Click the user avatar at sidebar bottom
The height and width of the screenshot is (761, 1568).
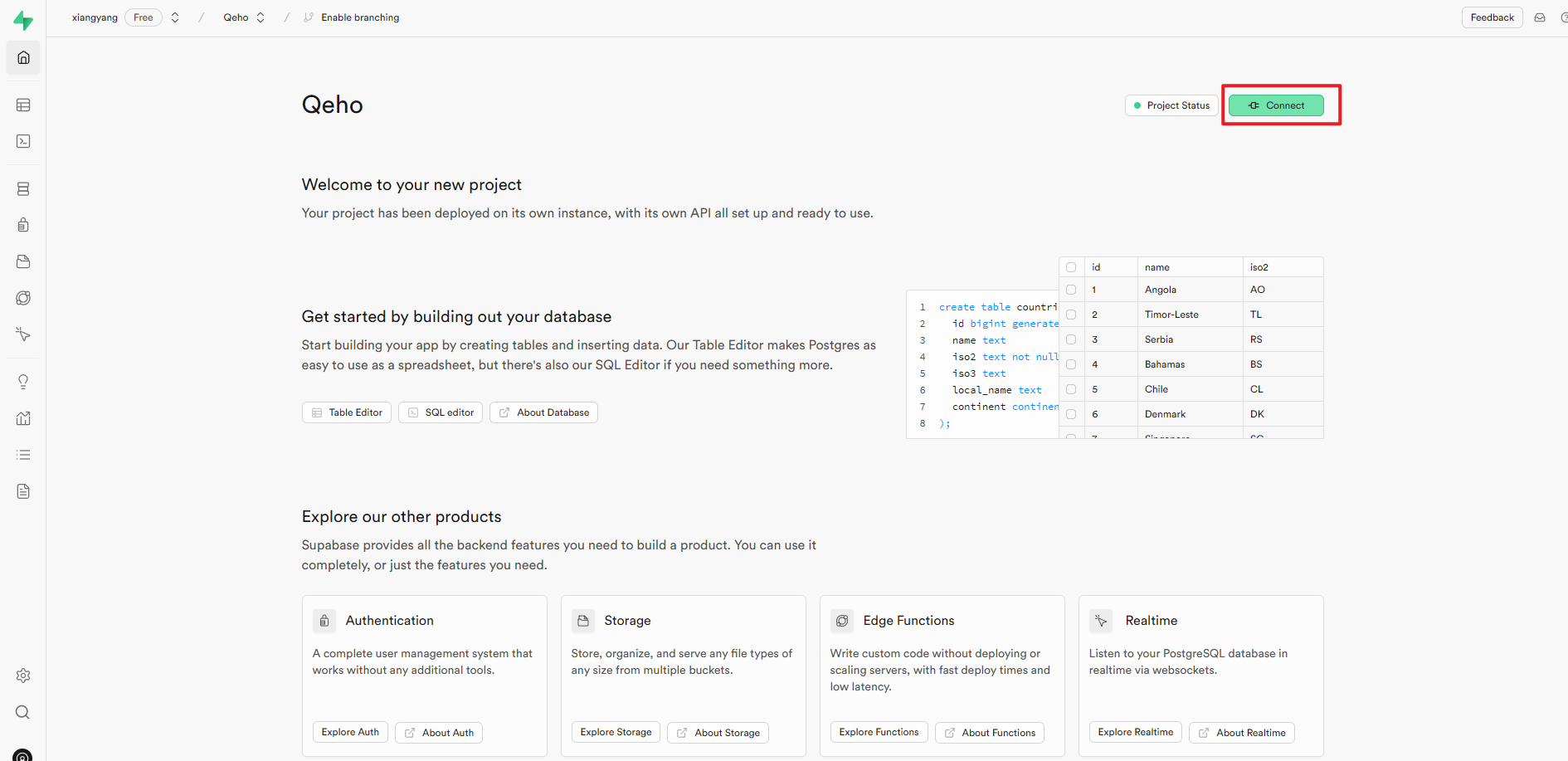[x=23, y=755]
